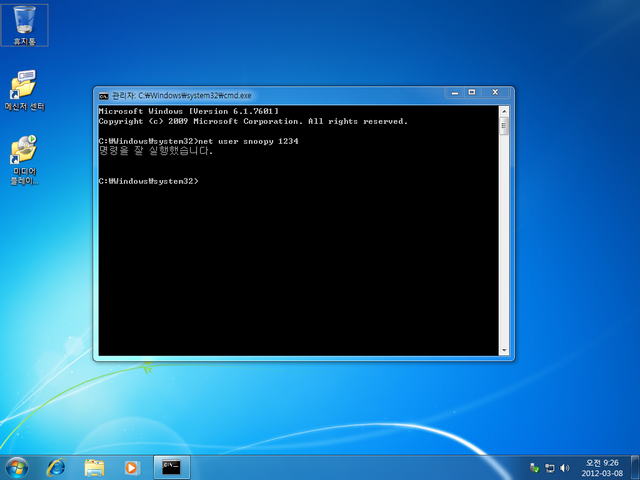The image size is (640, 480).
Task: Launch Internet Explorer from the taskbar
Action: 56,467
